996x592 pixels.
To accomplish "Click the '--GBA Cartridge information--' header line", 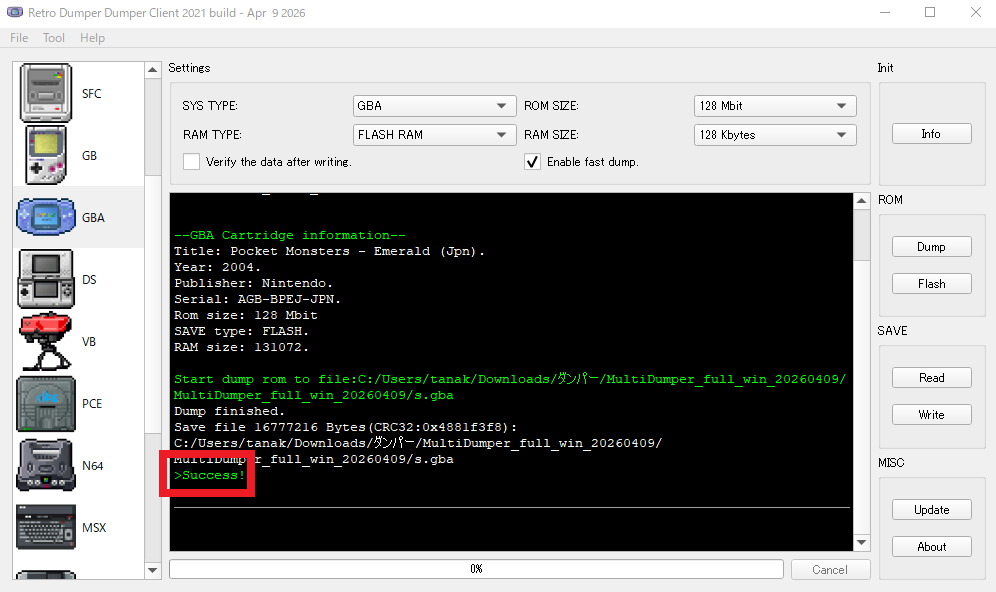I will [x=290, y=236].
